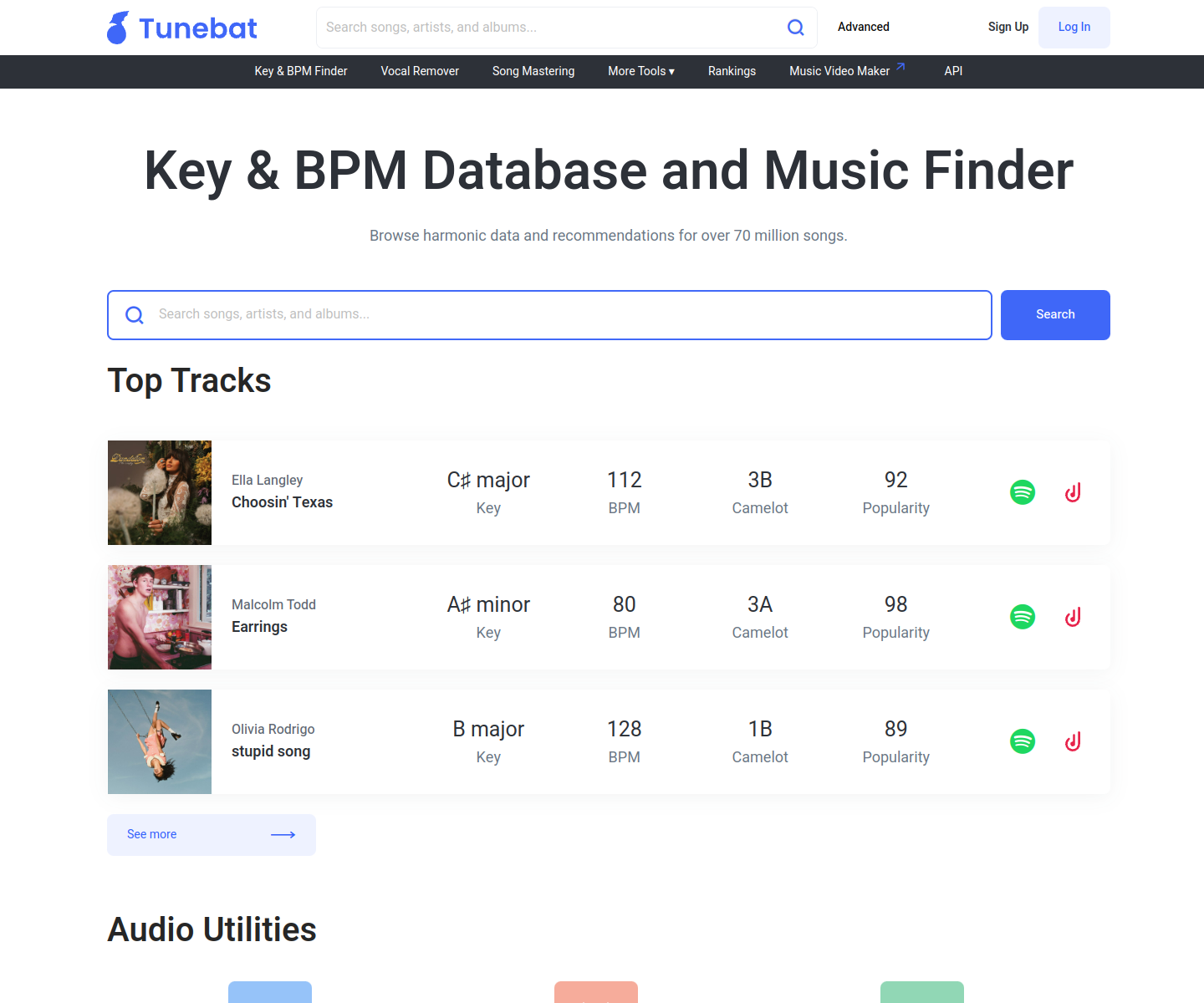Go to Vocal Remover
The width and height of the screenshot is (1204, 1003).
coord(420,72)
